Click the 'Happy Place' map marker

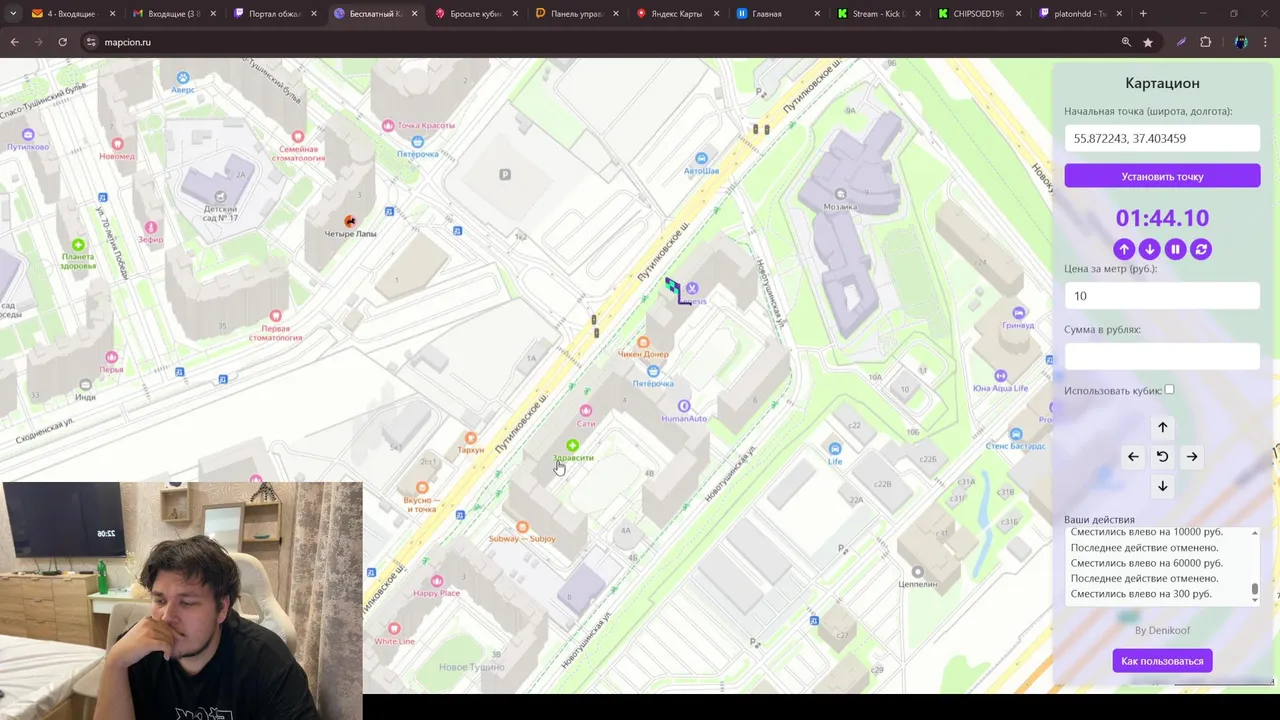coord(436,581)
